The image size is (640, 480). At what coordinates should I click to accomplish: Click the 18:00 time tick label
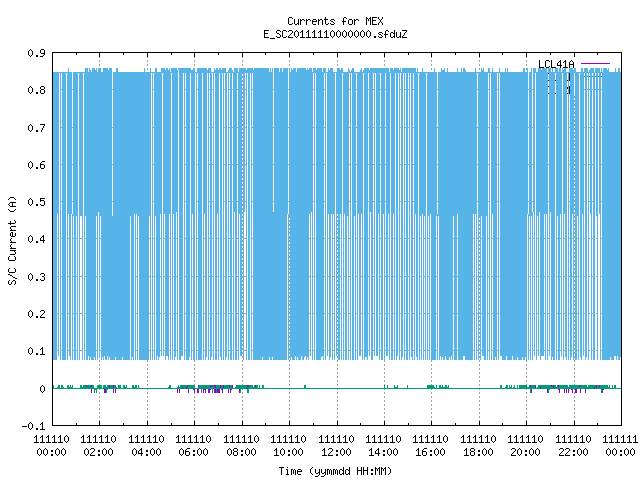478,452
